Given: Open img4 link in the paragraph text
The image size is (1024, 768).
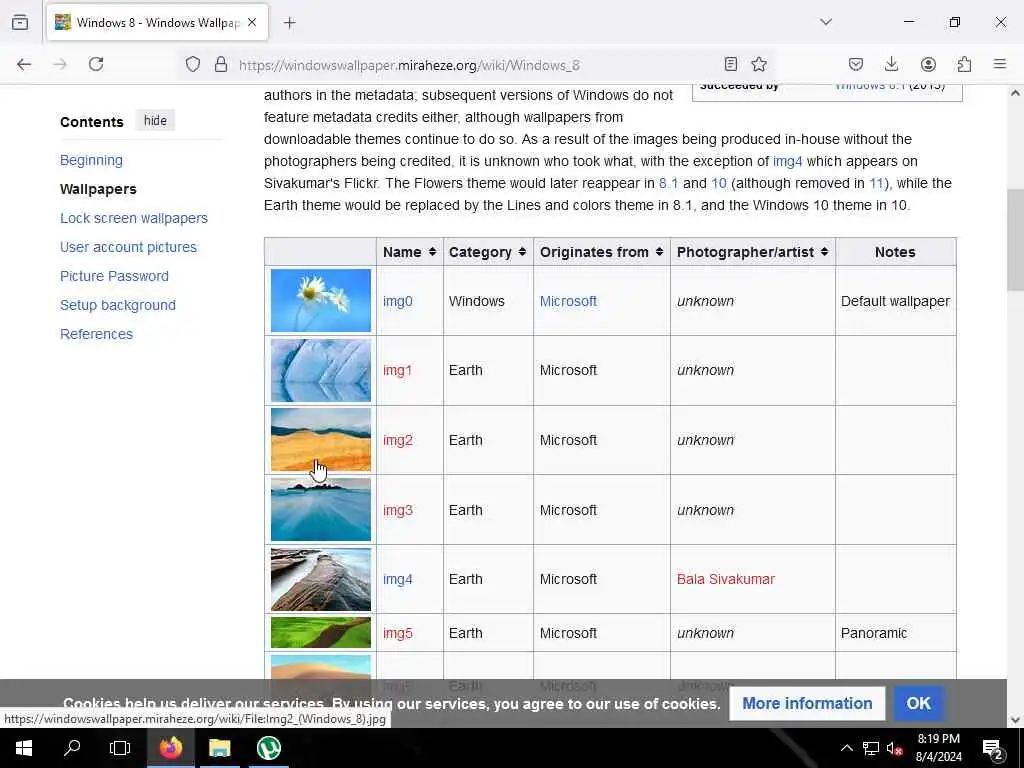Looking at the screenshot, I should pos(787,161).
